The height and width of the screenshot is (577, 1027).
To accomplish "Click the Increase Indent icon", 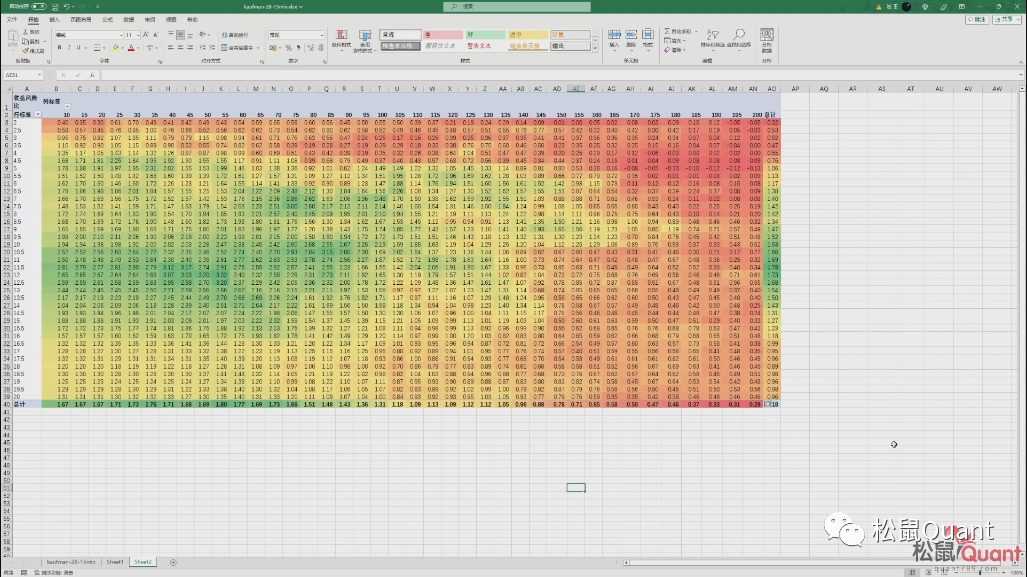I will point(212,48).
